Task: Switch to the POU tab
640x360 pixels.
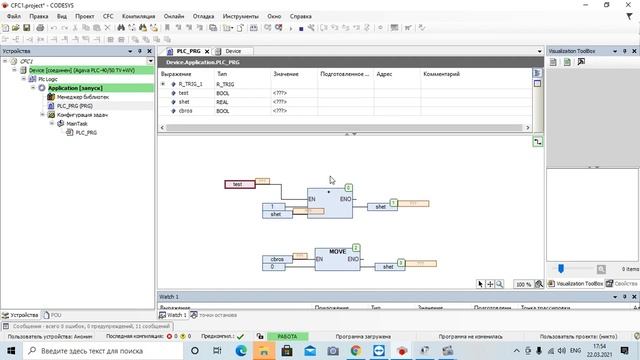Action: (52, 315)
